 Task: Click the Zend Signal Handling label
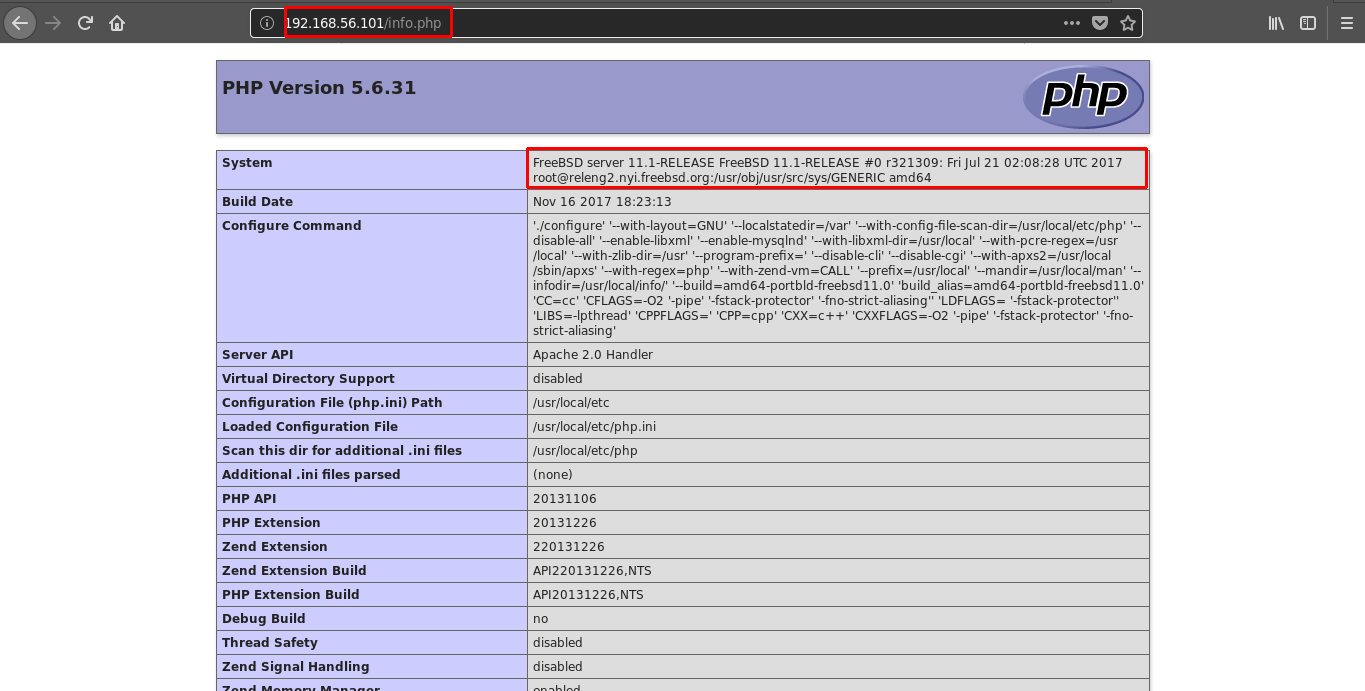[296, 667]
